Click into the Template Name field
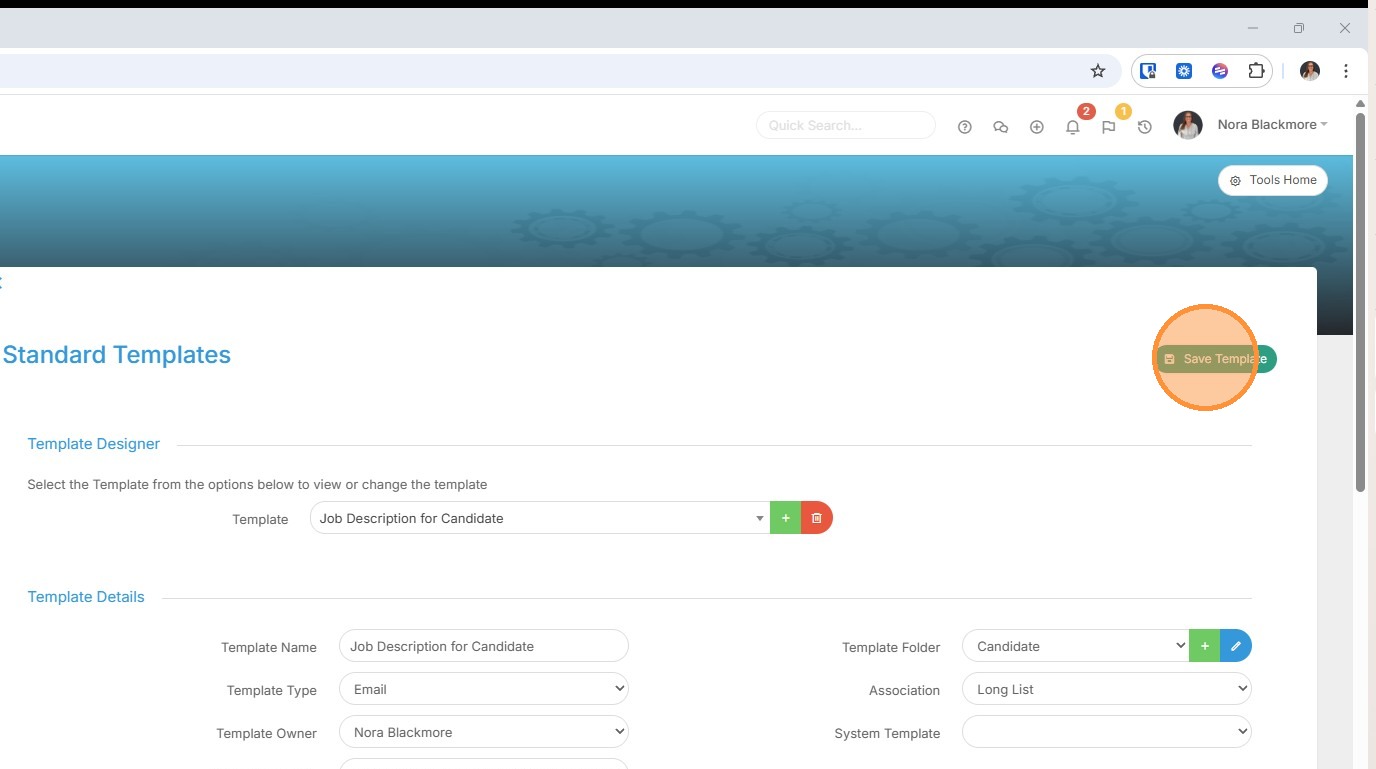This screenshot has width=1376, height=769. point(484,646)
